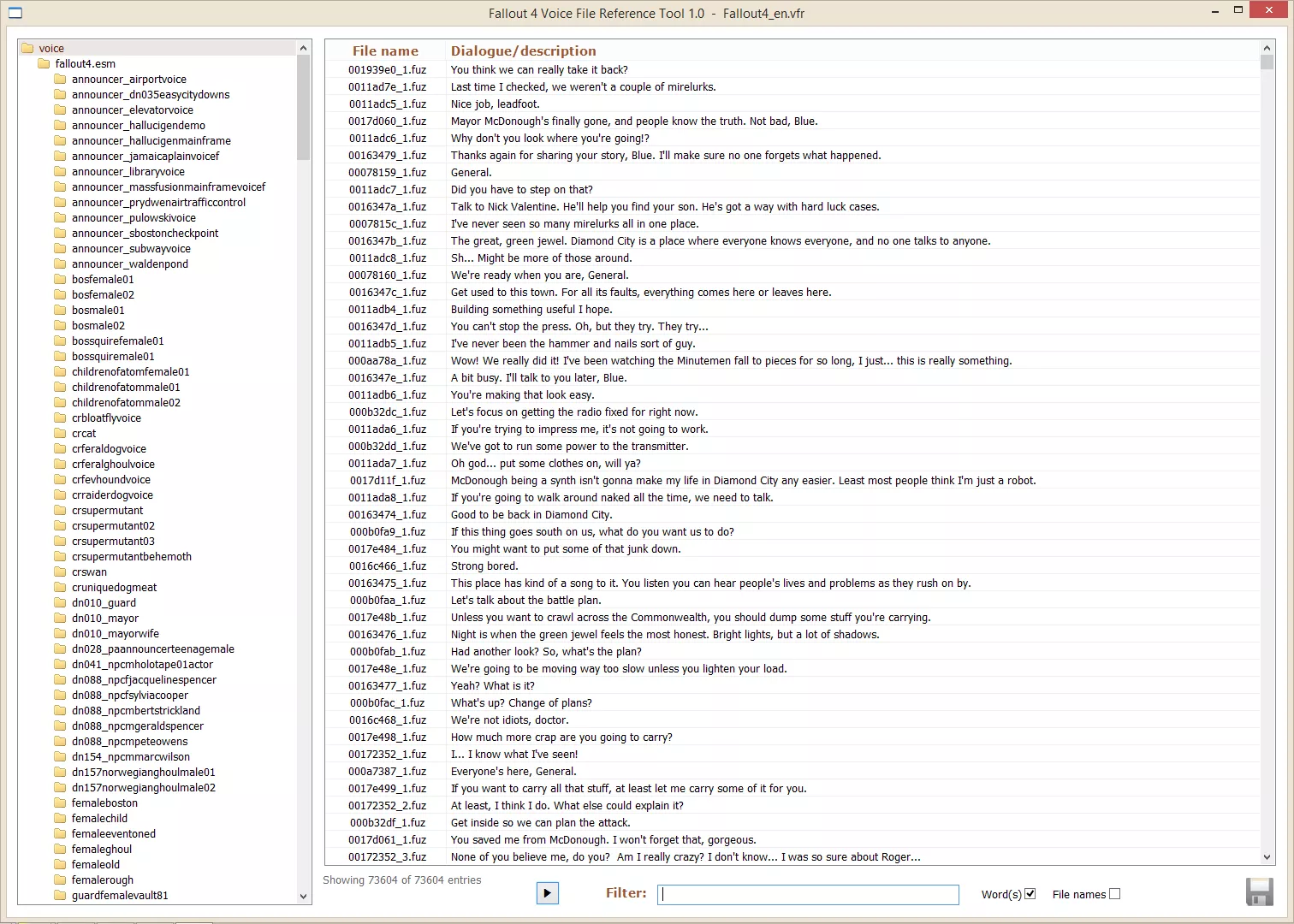Select announcer_prydwenairtrafficcontrol tree folder
The image size is (1294, 924).
(158, 202)
